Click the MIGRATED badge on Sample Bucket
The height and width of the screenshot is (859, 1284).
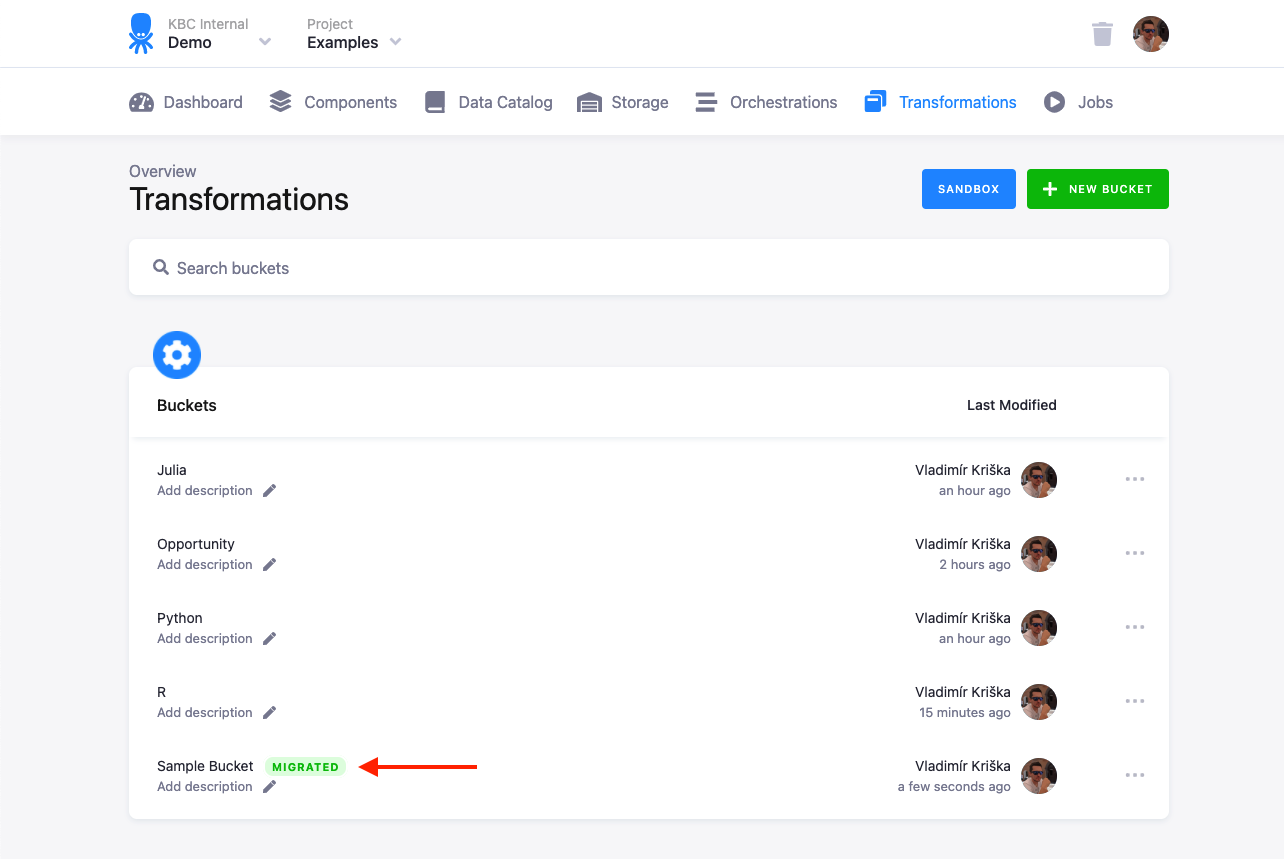point(305,767)
